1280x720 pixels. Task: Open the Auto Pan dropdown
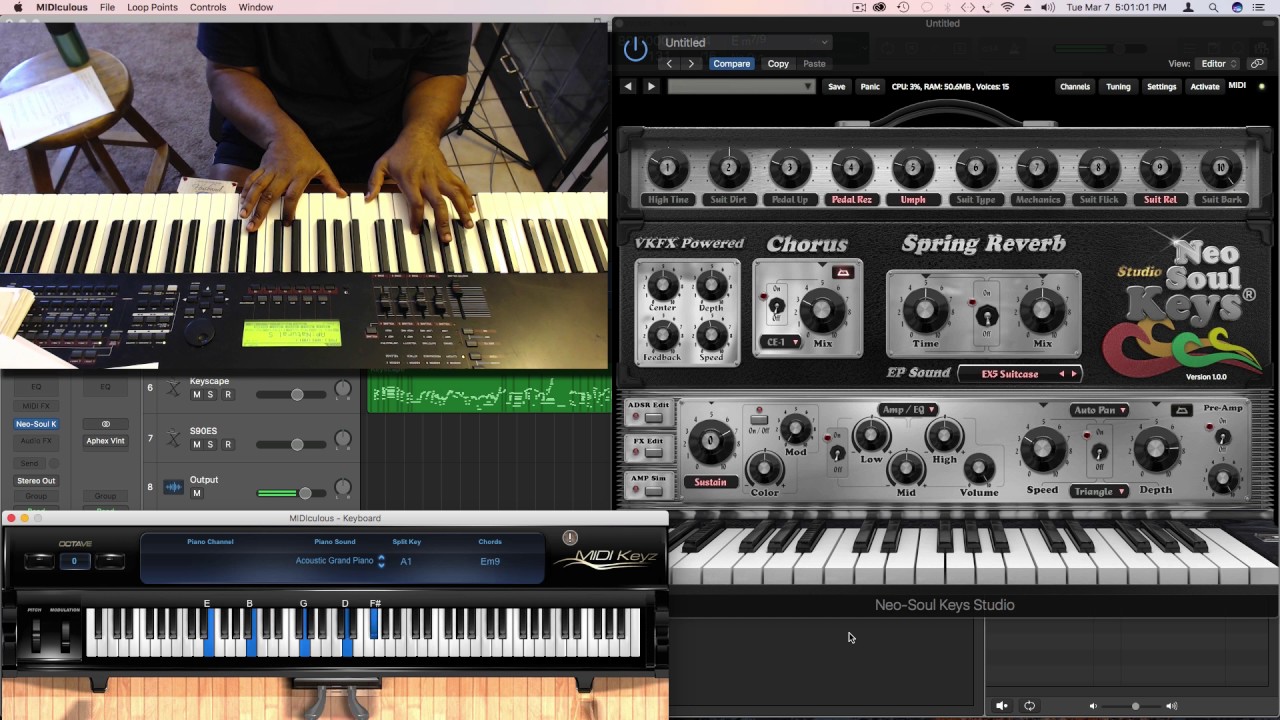point(1099,410)
